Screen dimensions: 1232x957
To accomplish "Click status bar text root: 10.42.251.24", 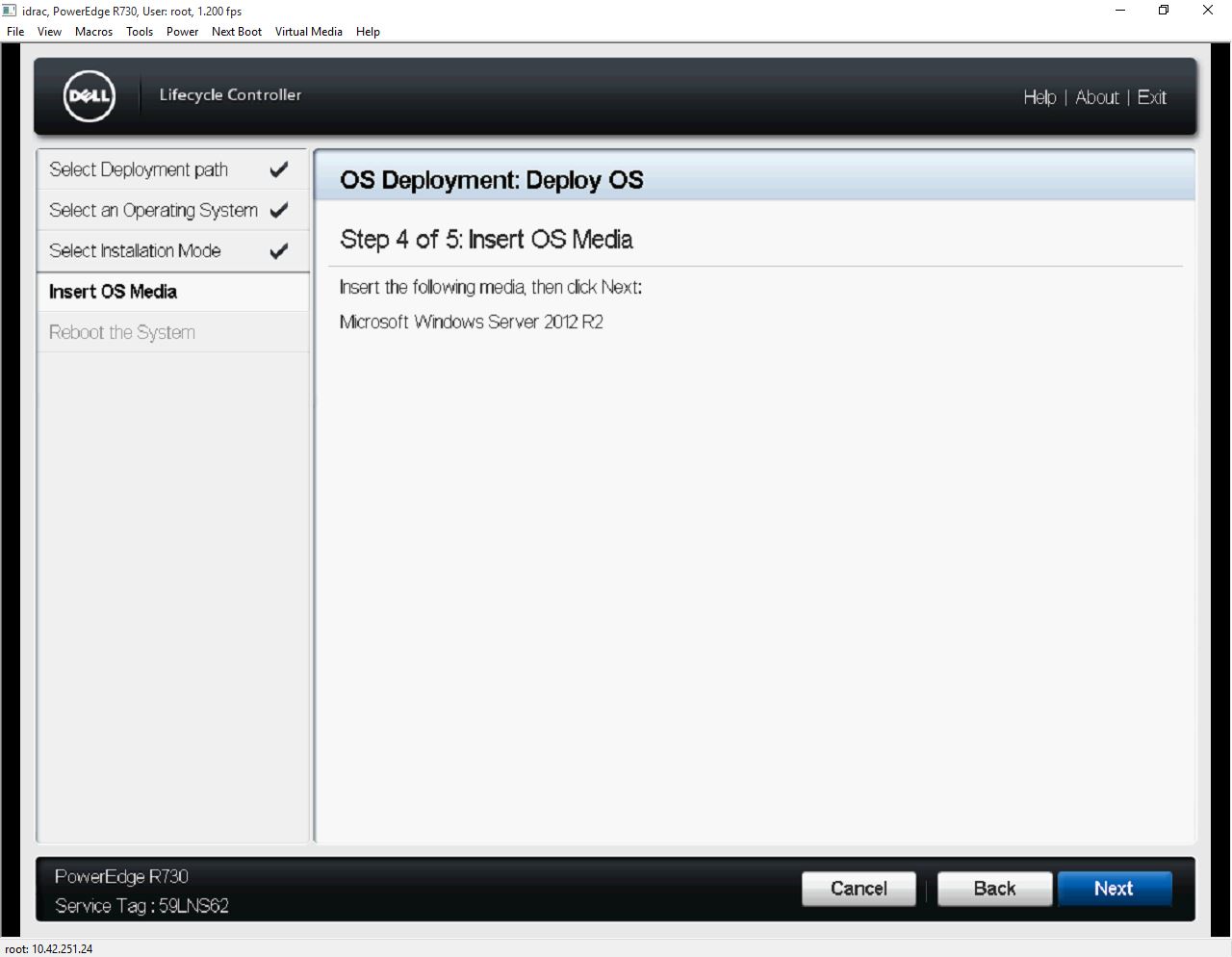I will point(49,948).
